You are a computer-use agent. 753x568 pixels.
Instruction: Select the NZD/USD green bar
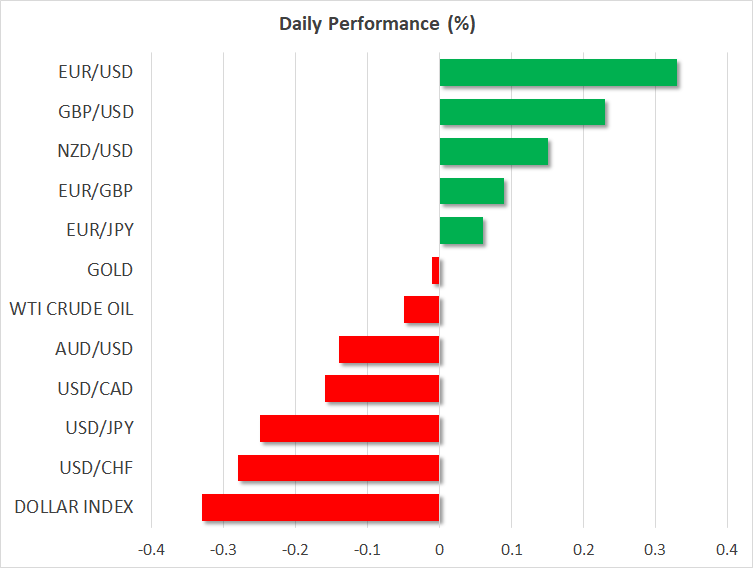pyautogui.click(x=494, y=151)
